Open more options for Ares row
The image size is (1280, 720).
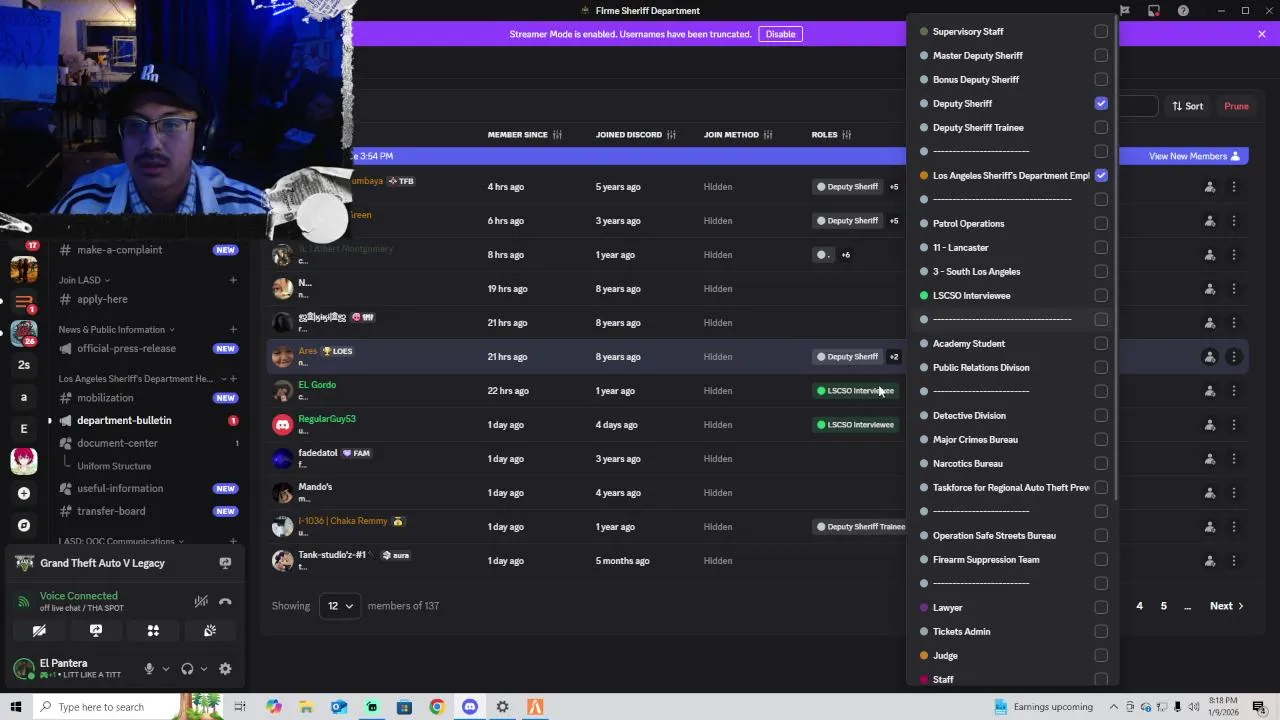1234,357
